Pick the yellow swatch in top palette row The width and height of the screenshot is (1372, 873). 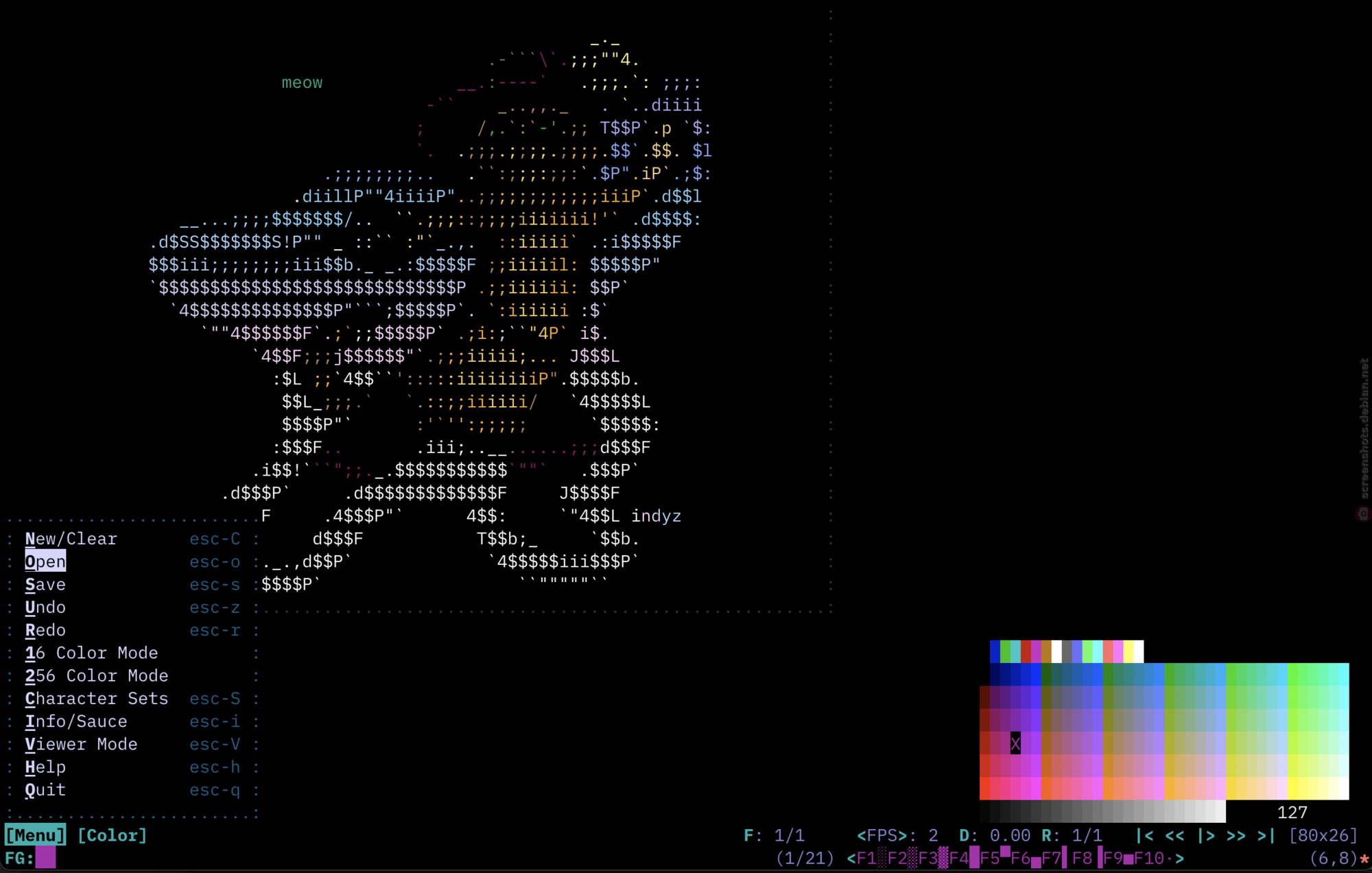click(x=1128, y=651)
